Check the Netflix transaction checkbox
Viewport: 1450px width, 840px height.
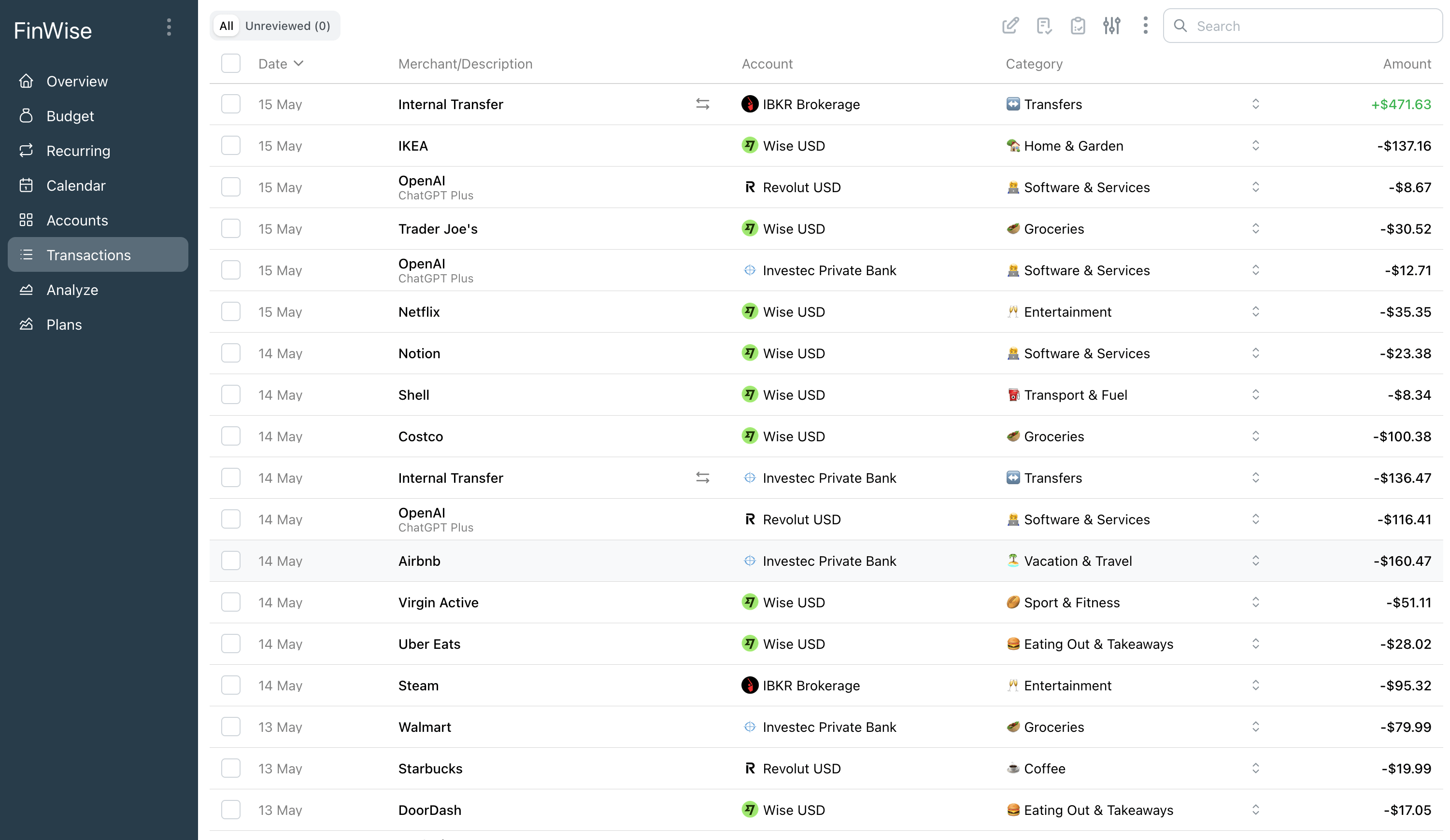click(231, 312)
